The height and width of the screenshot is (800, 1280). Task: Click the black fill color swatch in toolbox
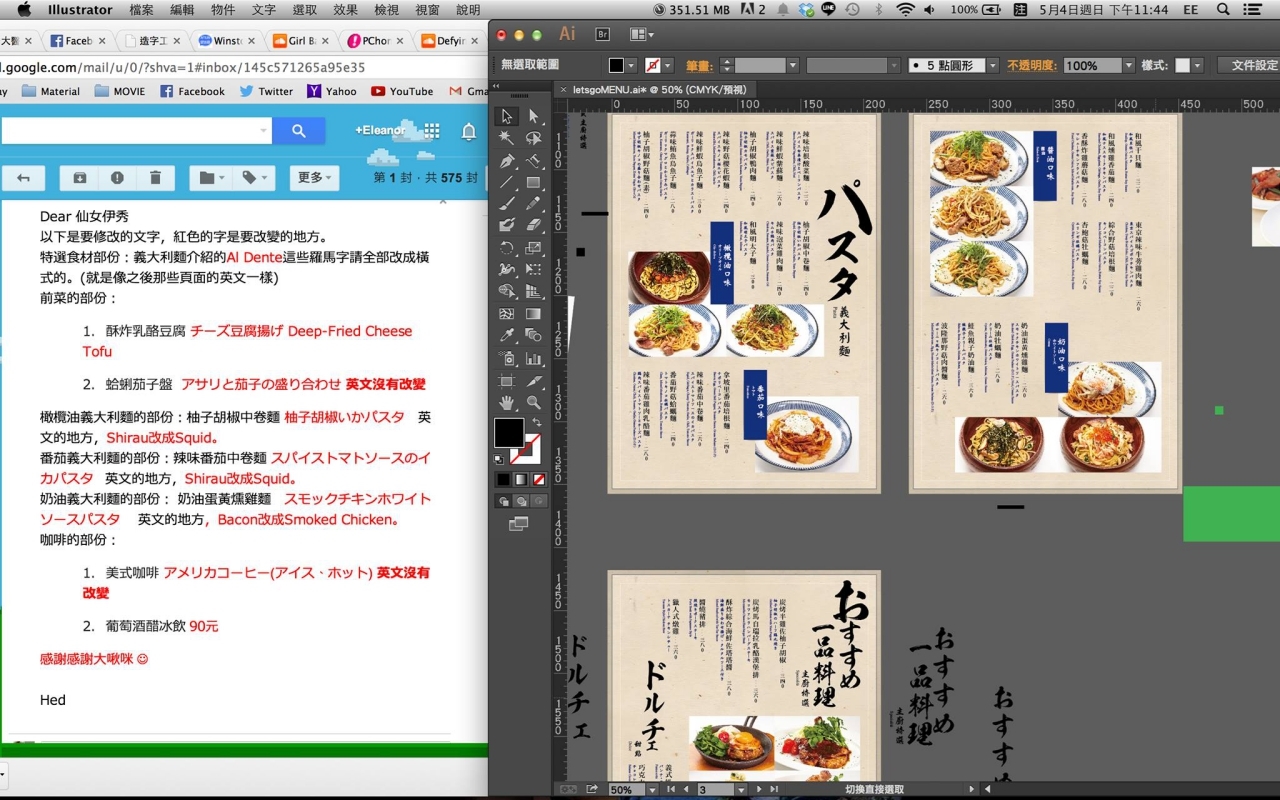pyautogui.click(x=508, y=433)
